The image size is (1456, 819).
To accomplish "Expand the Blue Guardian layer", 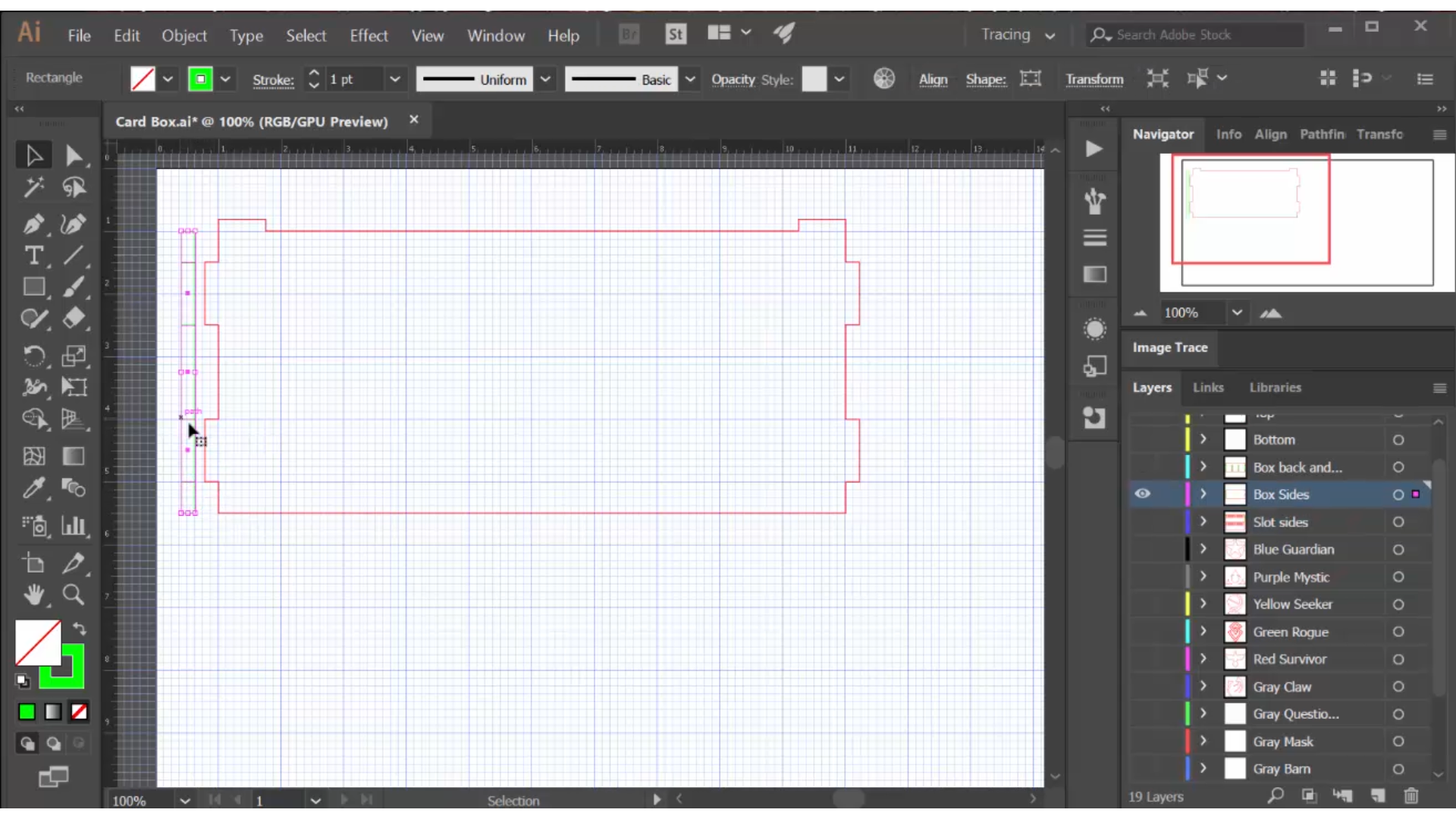I will (x=1203, y=549).
